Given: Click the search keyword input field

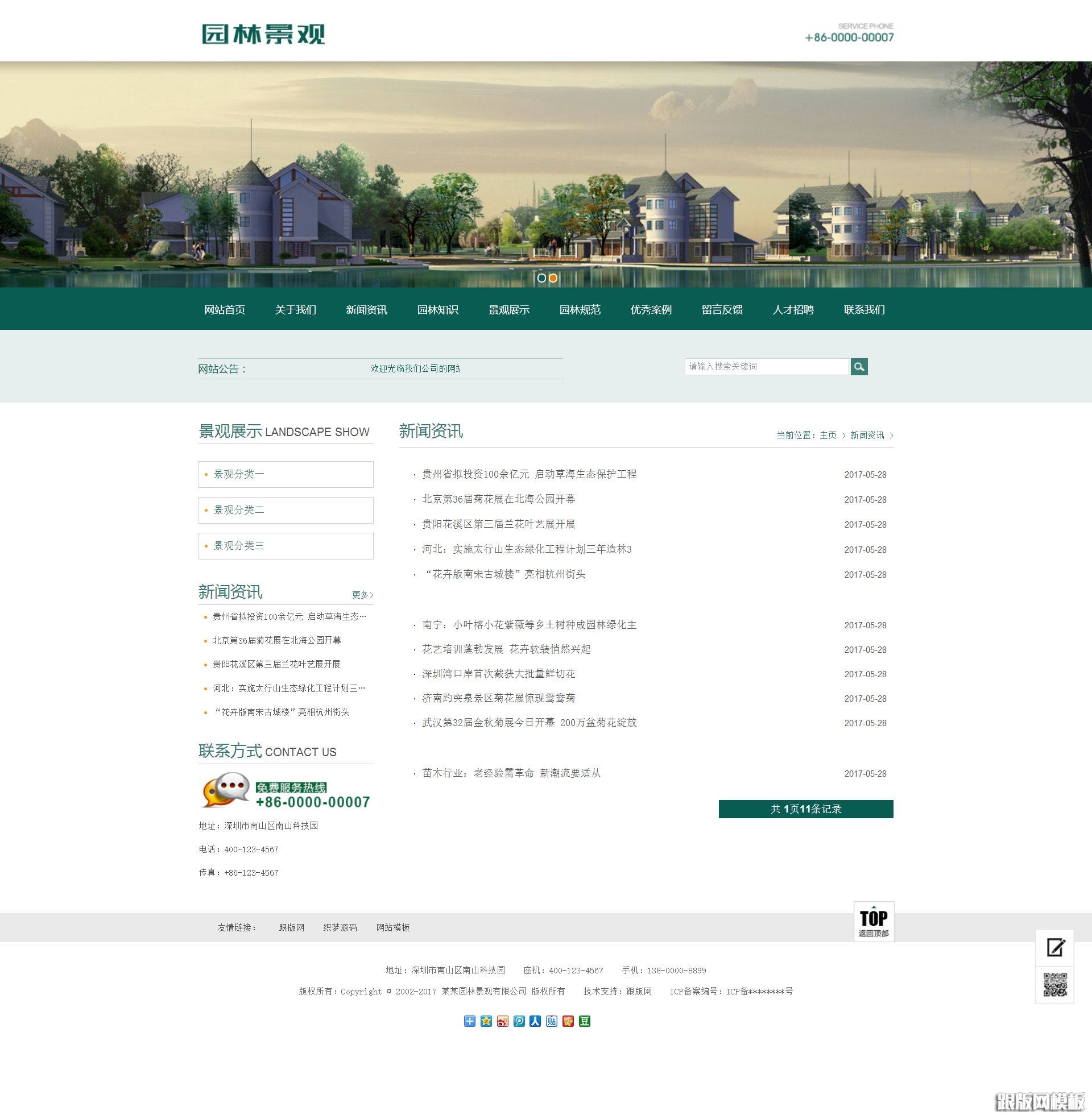Looking at the screenshot, I should 766,366.
